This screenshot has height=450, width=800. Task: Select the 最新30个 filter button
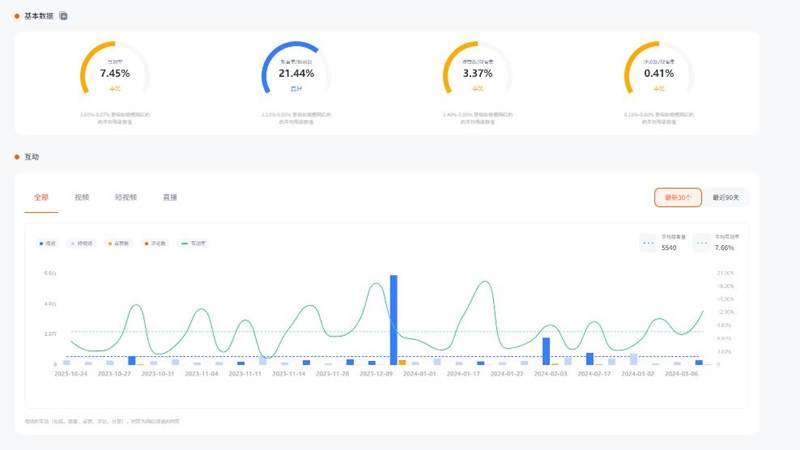[677, 198]
